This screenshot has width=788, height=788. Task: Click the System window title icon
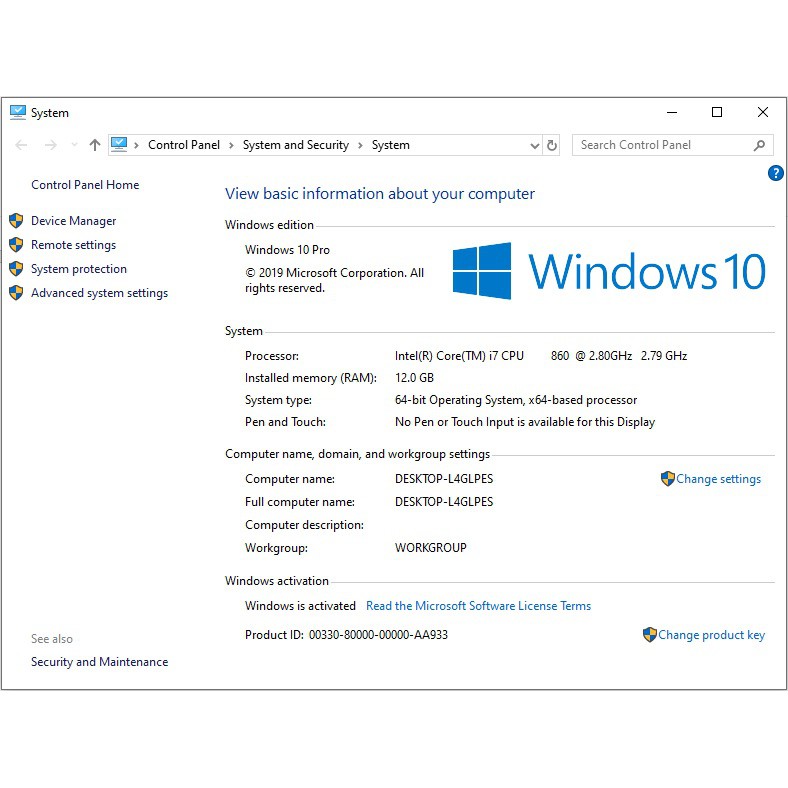coord(18,112)
